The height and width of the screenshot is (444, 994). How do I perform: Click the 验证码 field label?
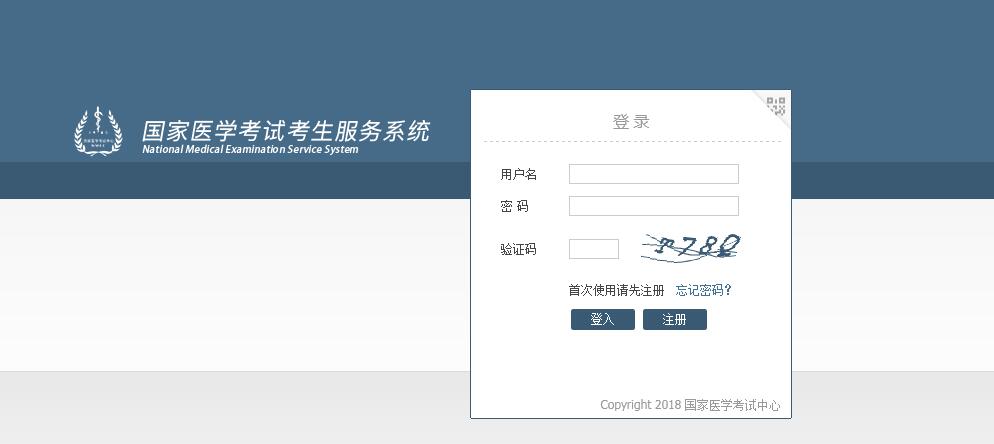click(x=518, y=250)
